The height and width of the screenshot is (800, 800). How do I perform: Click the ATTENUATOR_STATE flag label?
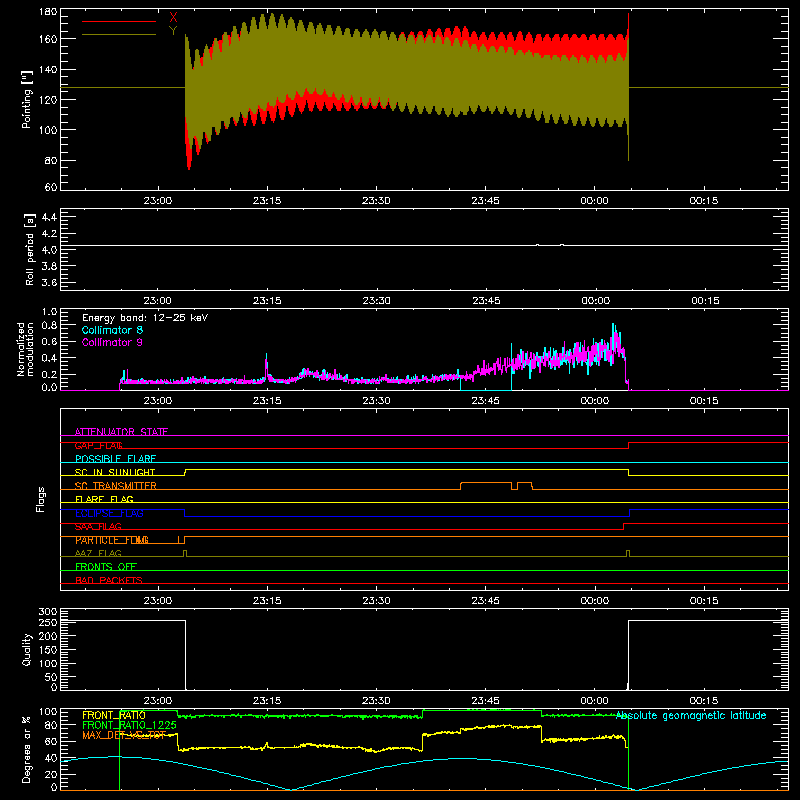pyautogui.click(x=121, y=432)
